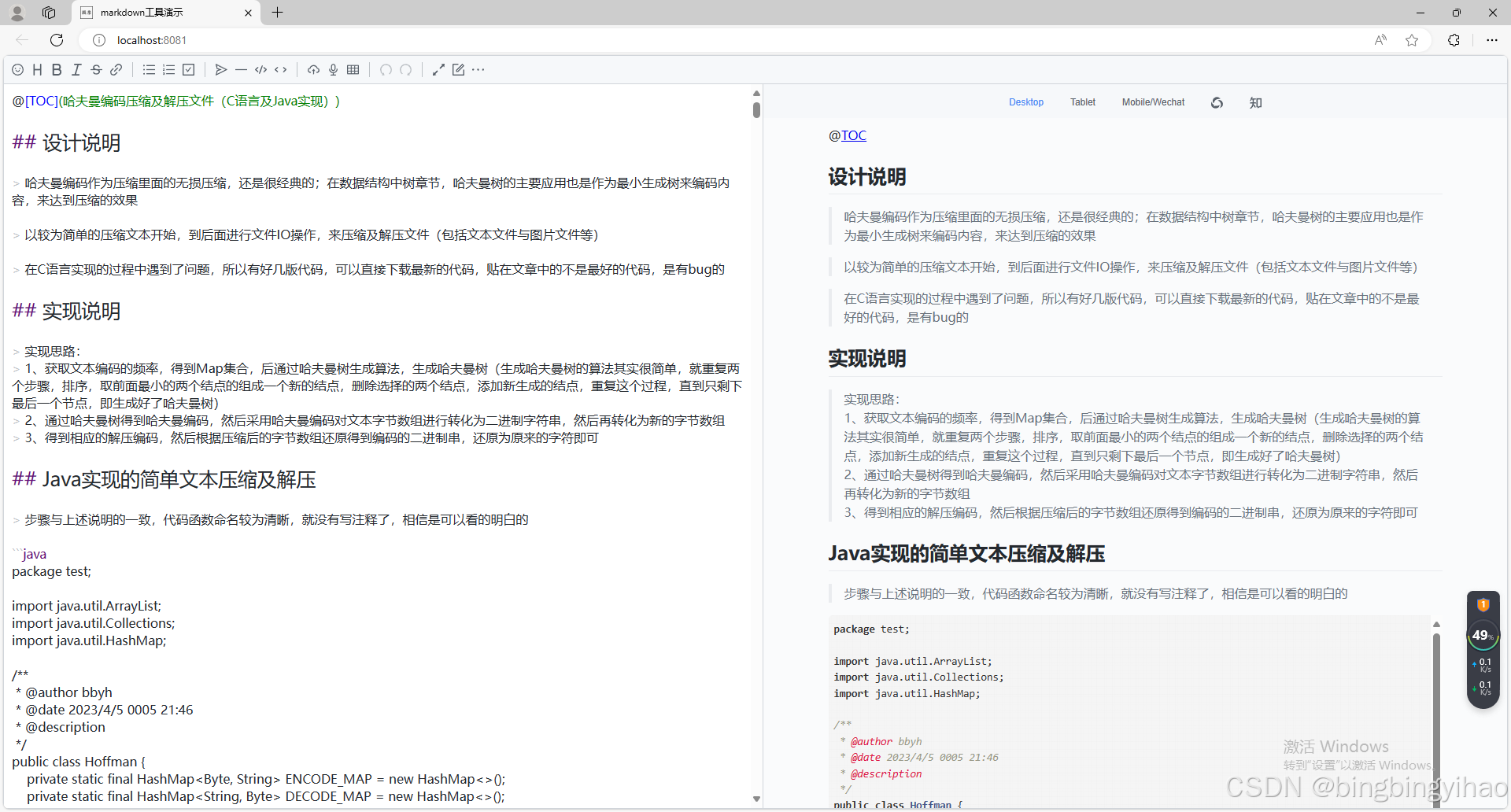The width and height of the screenshot is (1511, 812).
Task: Click the '## 设计说明' line in editor
Action: point(66,143)
